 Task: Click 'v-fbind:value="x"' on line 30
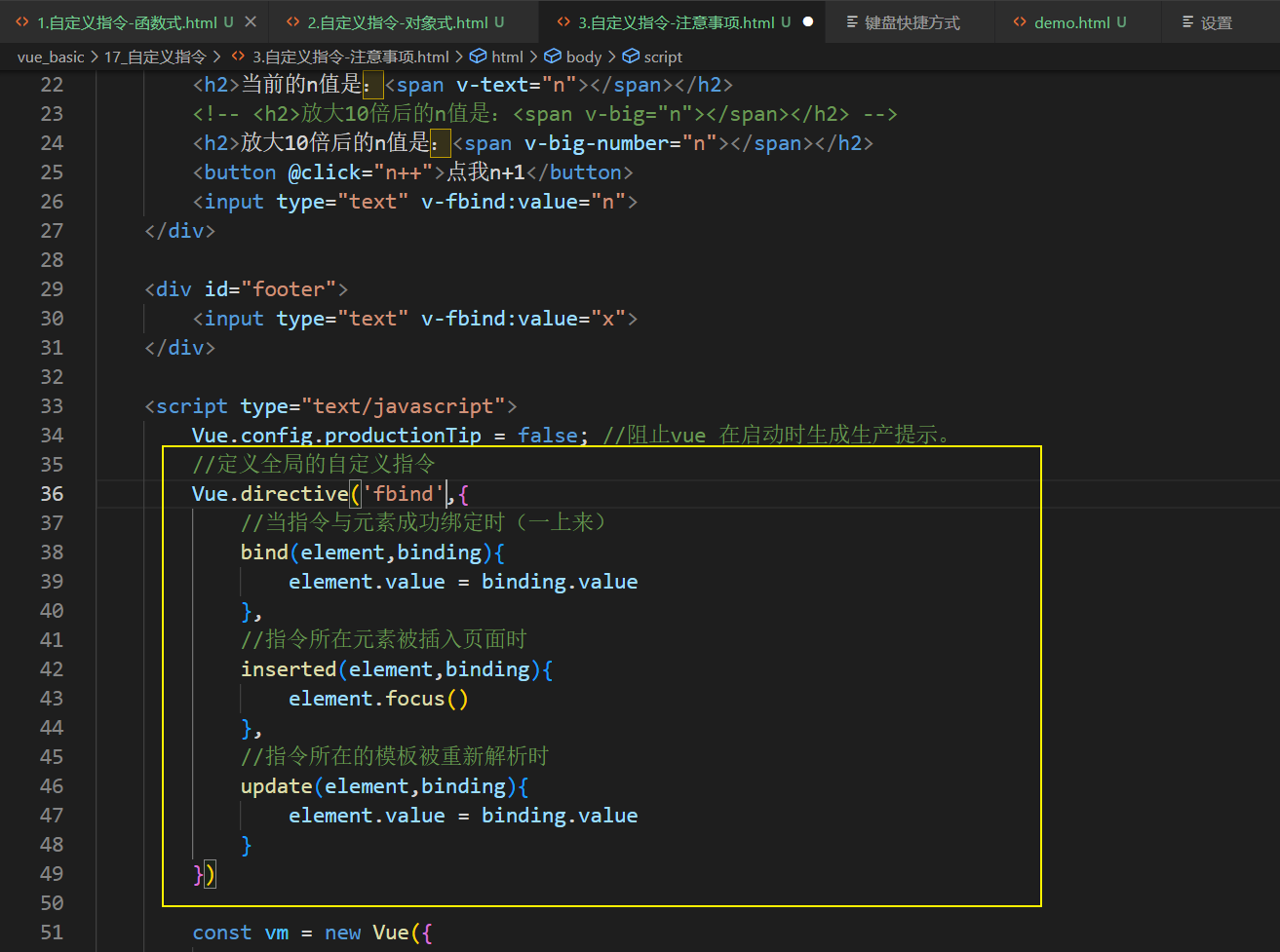524,319
